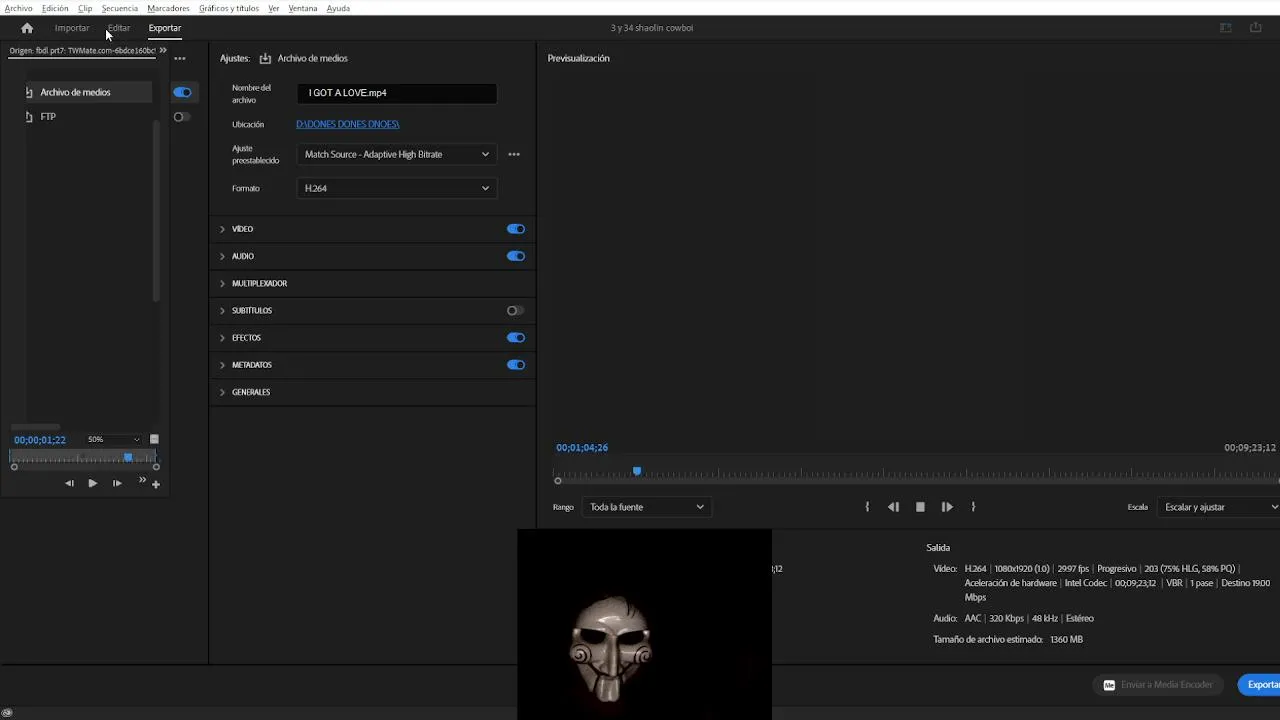Show more source preview transport controls

coord(142,481)
